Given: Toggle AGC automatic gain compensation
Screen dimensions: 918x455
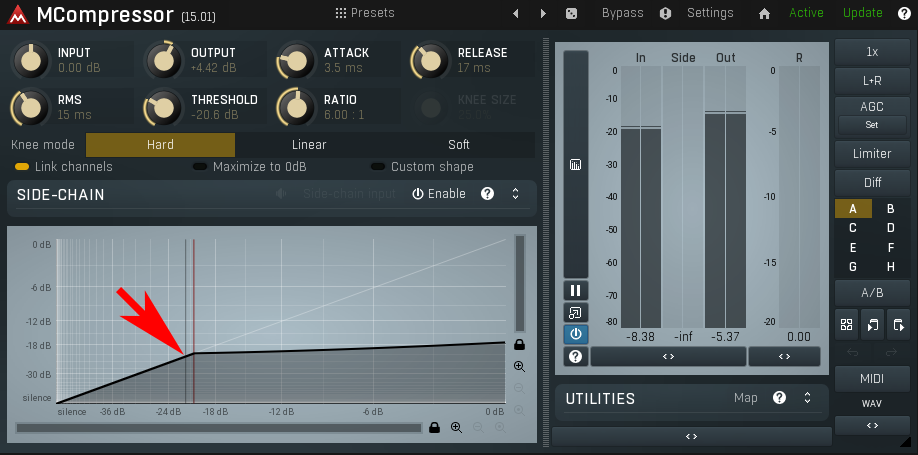Looking at the screenshot, I should (x=872, y=107).
